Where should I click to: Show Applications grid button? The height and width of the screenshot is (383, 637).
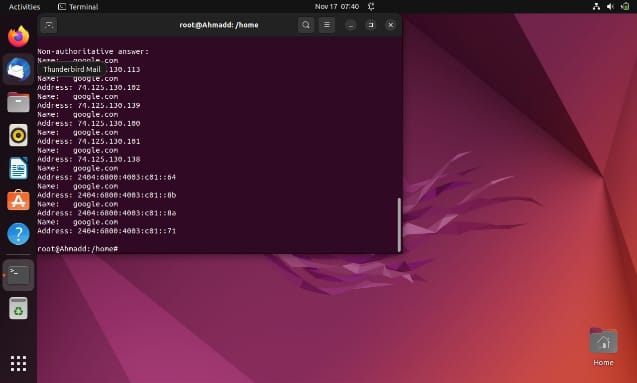[18, 364]
